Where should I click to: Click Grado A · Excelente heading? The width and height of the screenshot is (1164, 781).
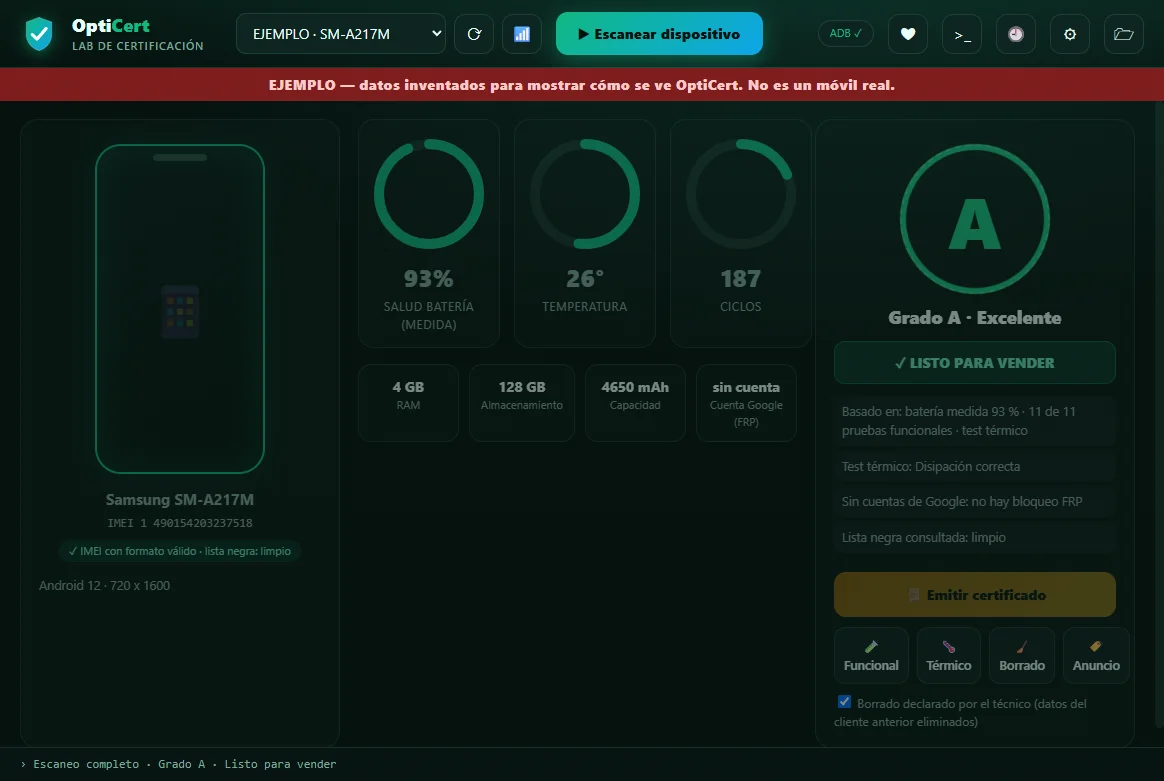(975, 318)
